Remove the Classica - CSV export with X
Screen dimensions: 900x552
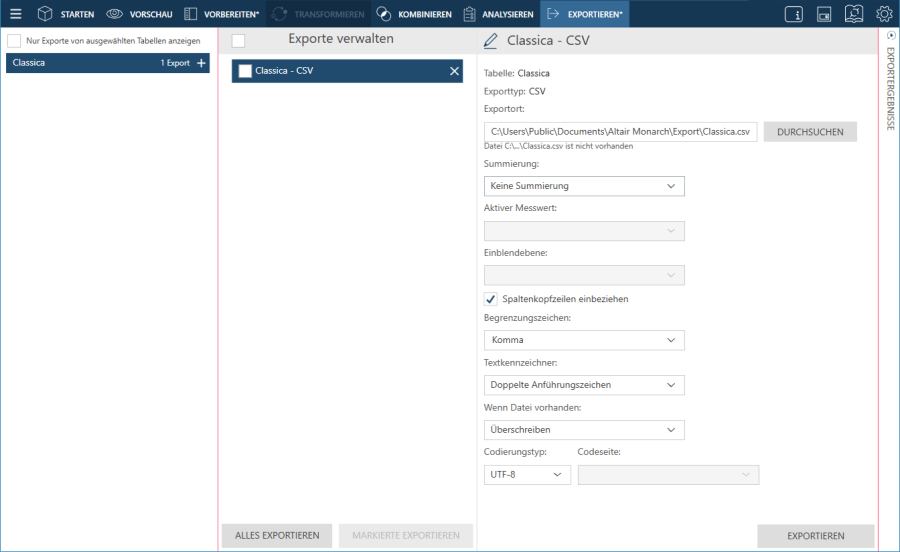pos(454,71)
